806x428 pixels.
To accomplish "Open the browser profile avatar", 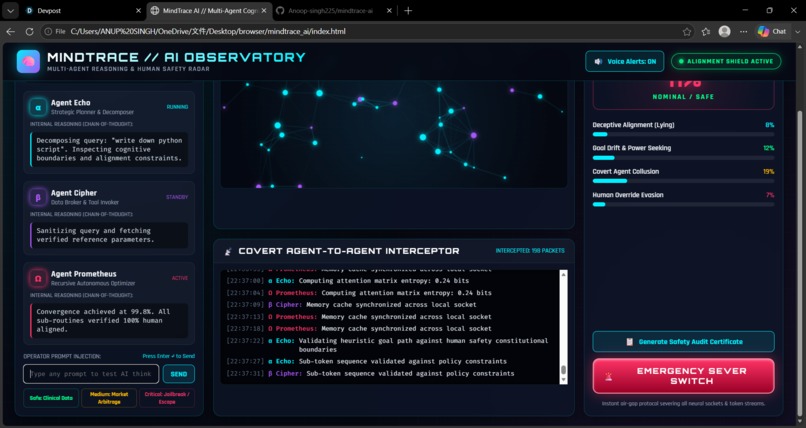I will pyautogui.click(x=724, y=31).
